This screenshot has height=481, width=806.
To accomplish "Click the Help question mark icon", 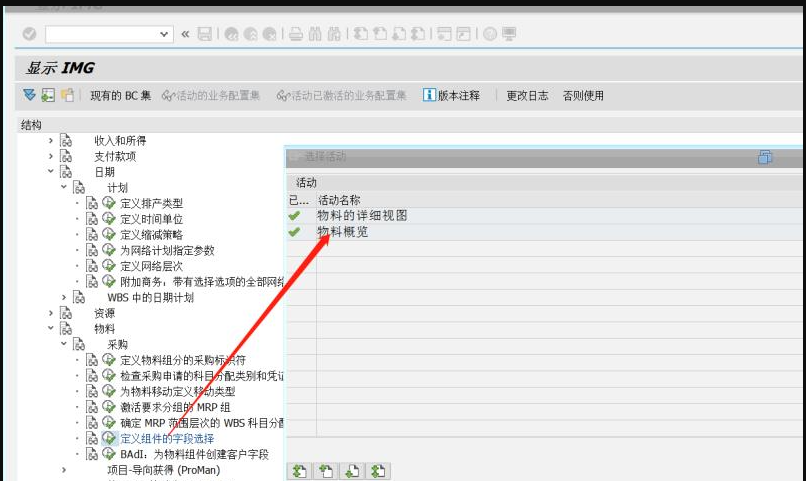I will tap(490, 34).
